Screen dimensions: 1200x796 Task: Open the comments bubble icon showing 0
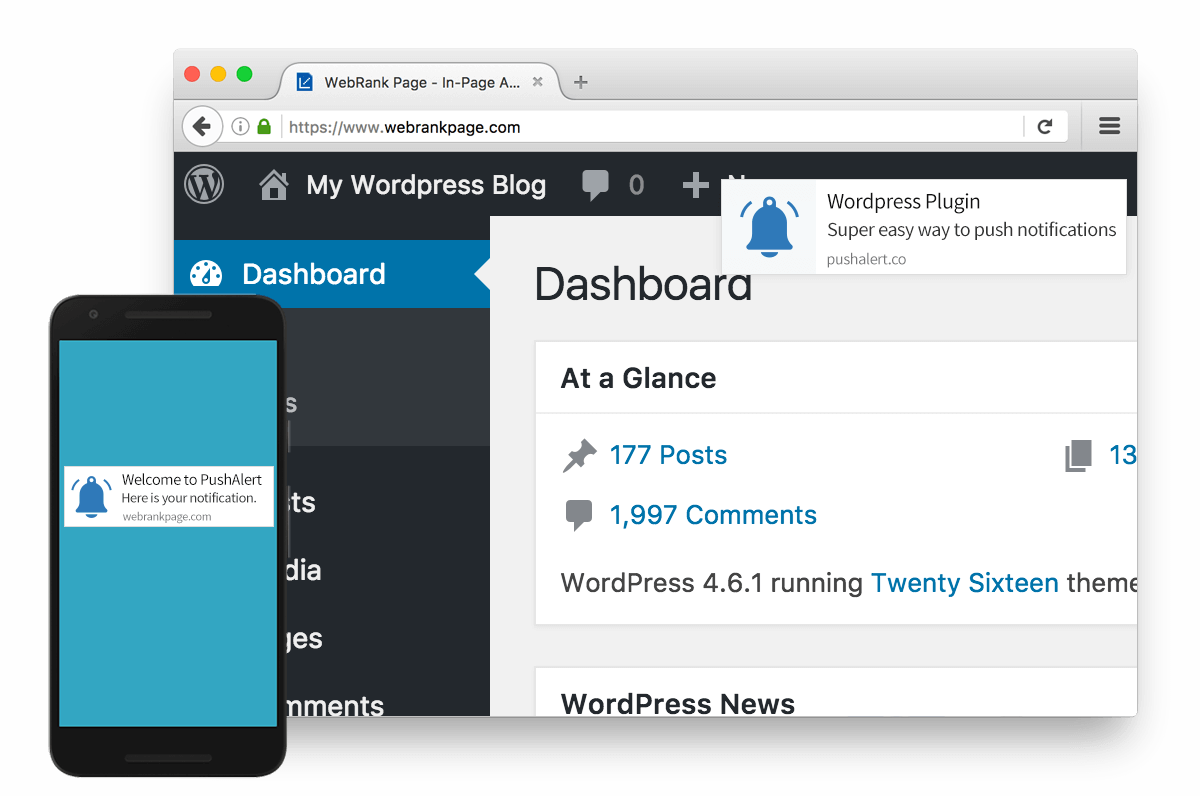coord(596,184)
